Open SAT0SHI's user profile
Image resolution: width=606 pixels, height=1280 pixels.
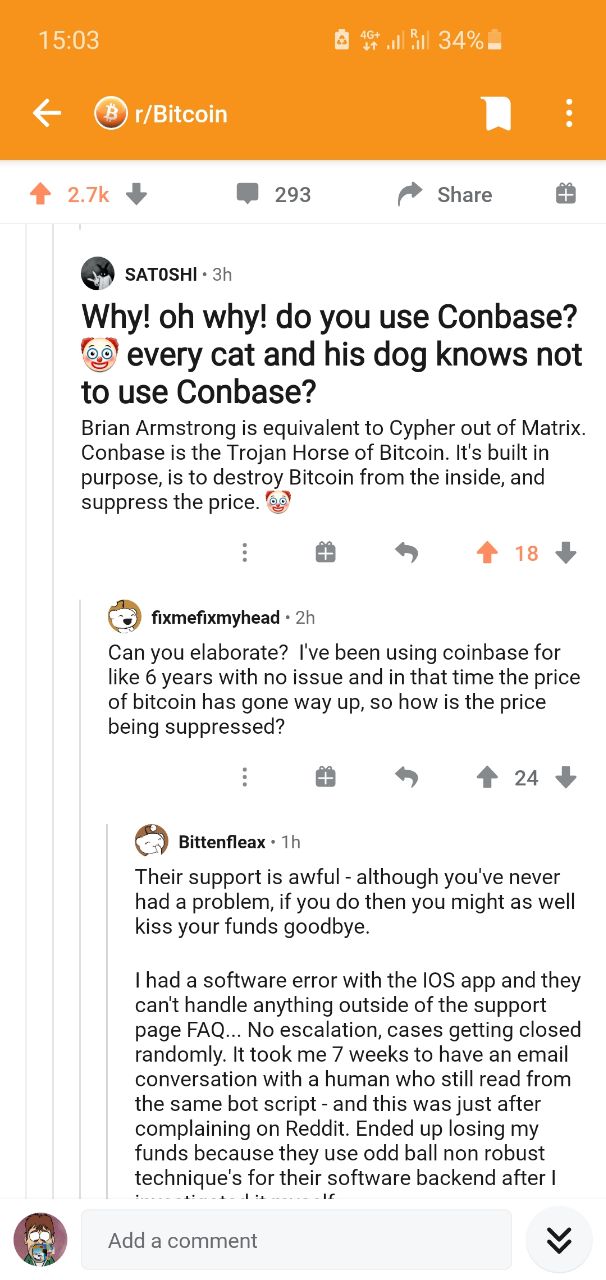[160, 274]
